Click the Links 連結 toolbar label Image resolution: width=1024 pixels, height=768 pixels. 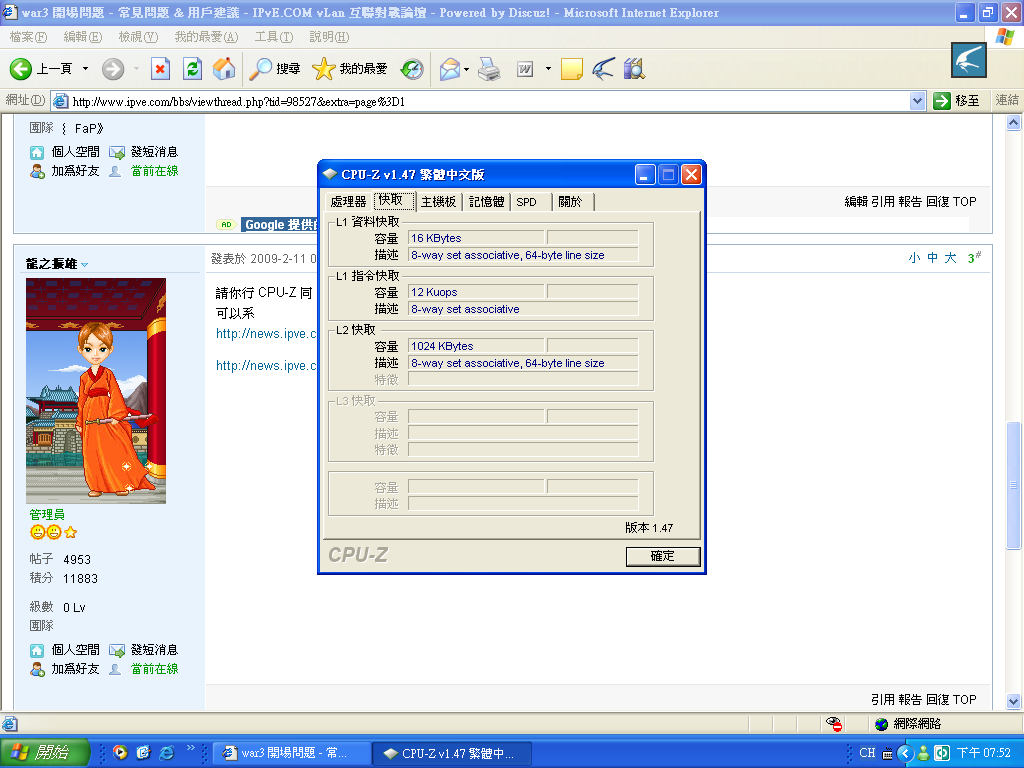tap(1006, 101)
